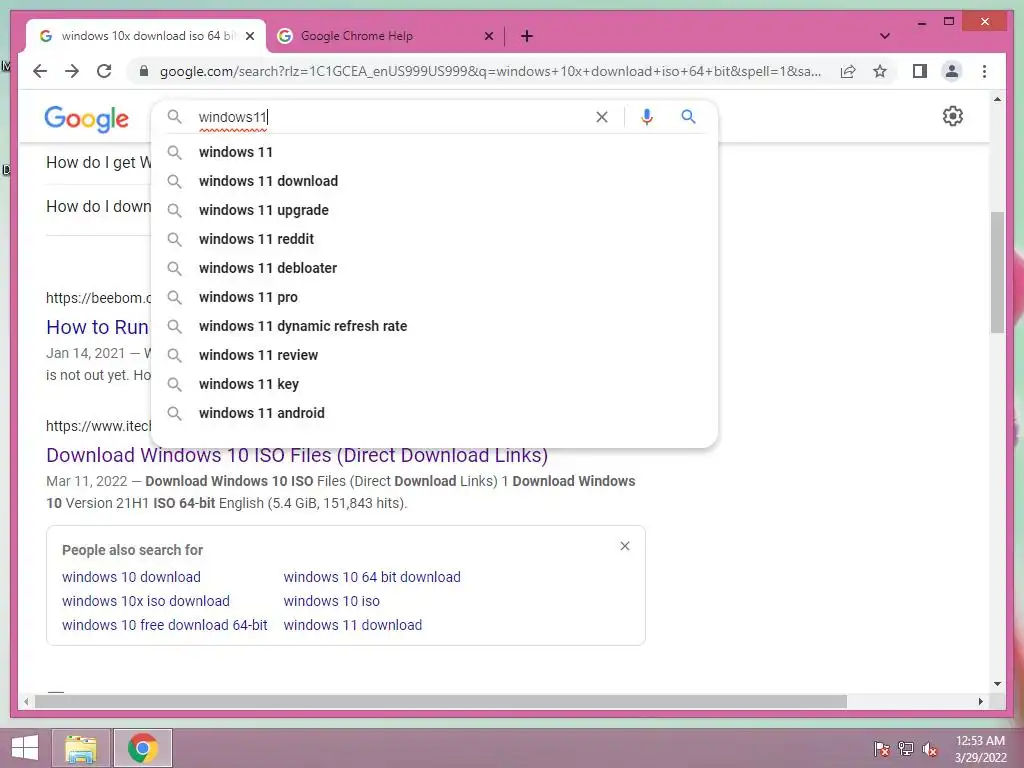
Task: Click the https://www.itech result URL text
Action: [x=98, y=426]
